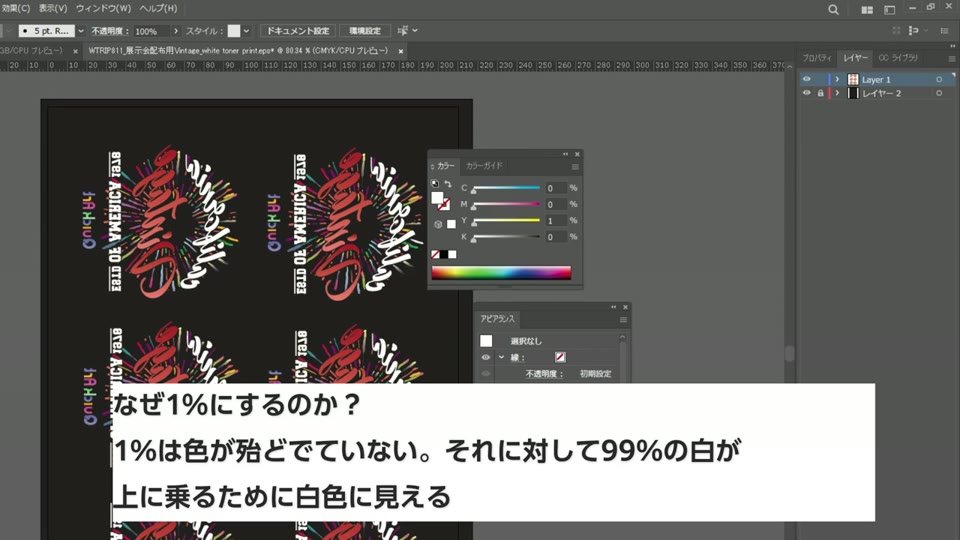Expand レイヤー 2 contents
Screen dimensions: 960x540
(837, 93)
